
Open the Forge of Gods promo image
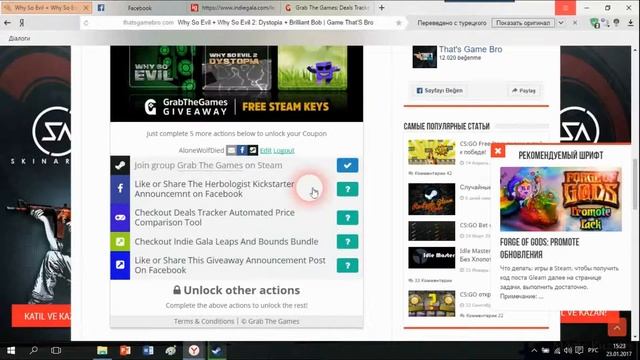tap(561, 199)
